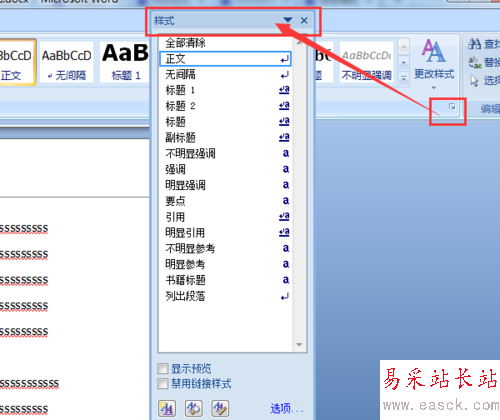Click the paragraph mark icon beside 无间隔
Image resolution: width=500 pixels, height=420 pixels.
284,75
